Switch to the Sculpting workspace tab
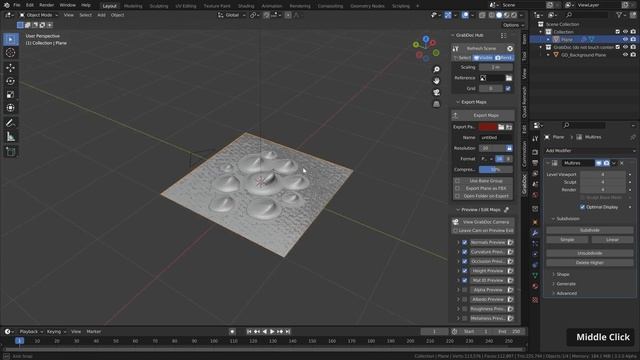 click(x=159, y=6)
